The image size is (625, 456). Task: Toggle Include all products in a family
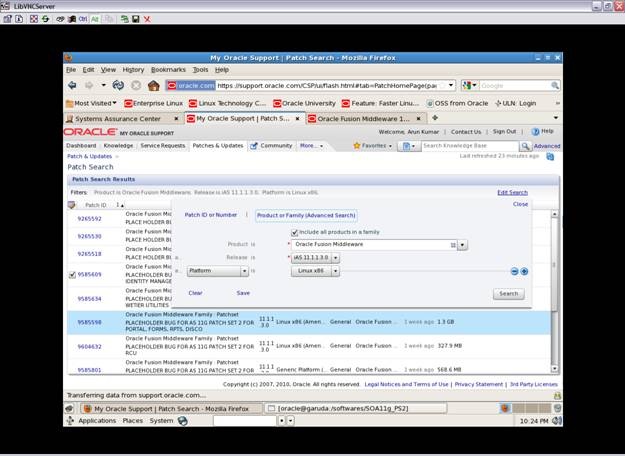tap(295, 232)
